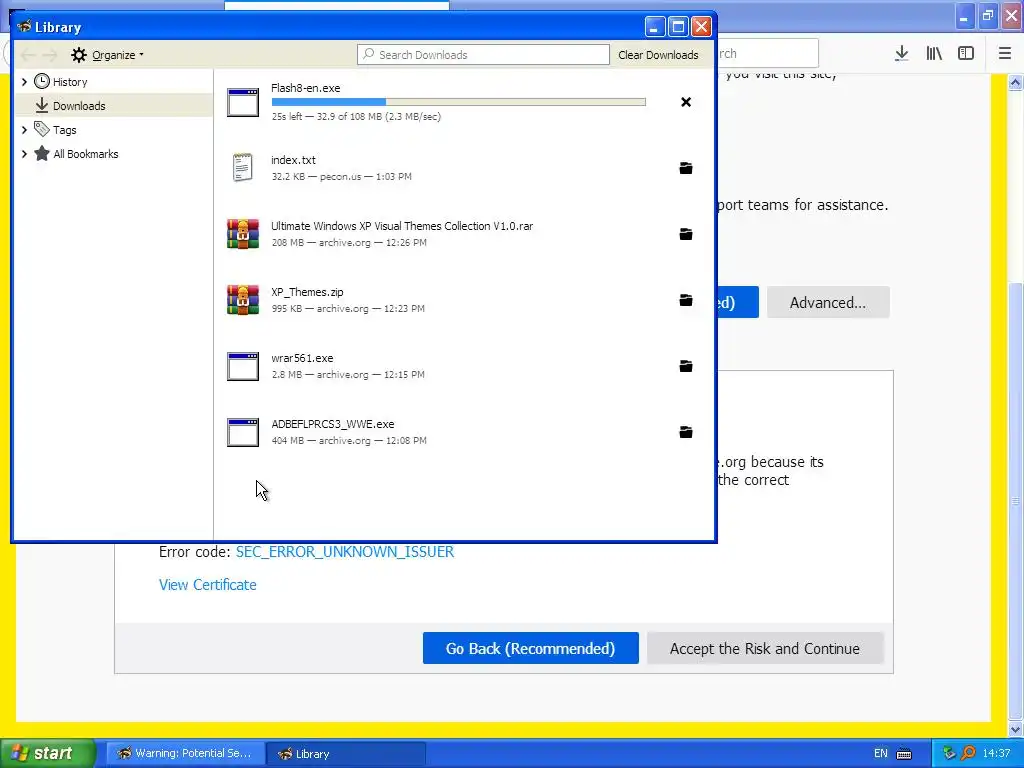Click the WinRAR icon of XP_Themes.zip
The width and height of the screenshot is (1024, 768).
click(243, 300)
